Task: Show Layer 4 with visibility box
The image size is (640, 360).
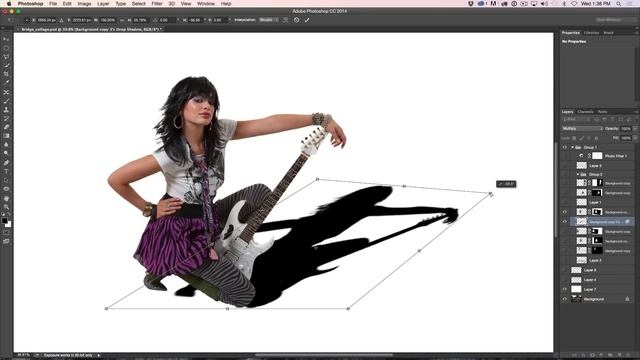Action: 565,280
